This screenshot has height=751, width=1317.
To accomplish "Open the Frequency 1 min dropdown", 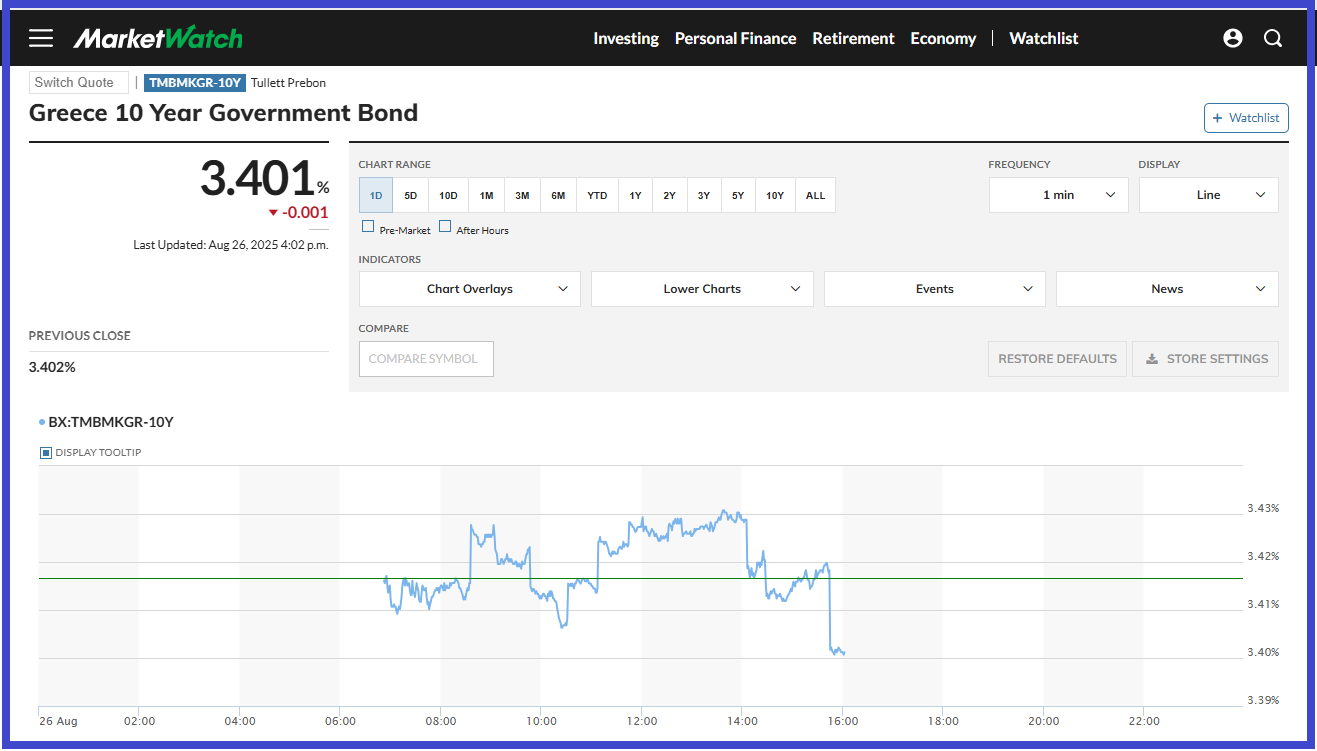I will pos(1058,195).
